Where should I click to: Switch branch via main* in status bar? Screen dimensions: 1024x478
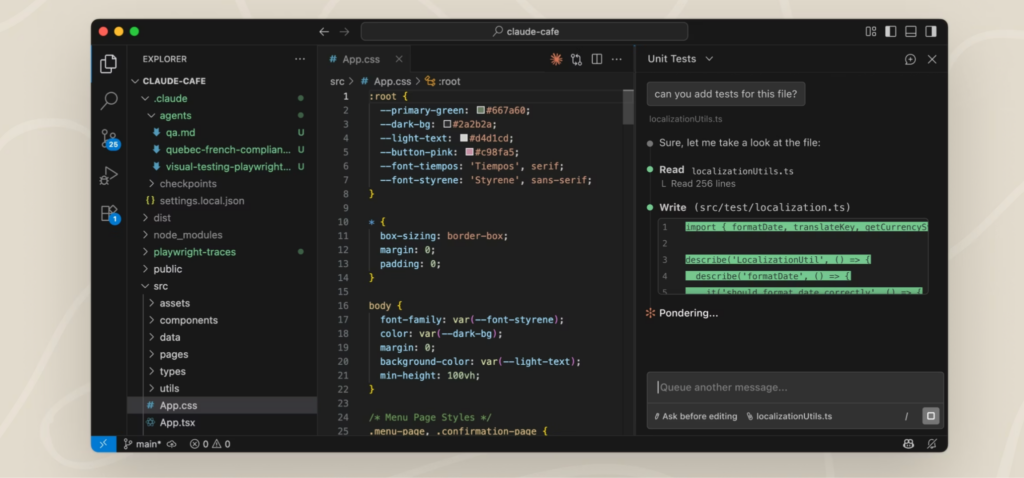pyautogui.click(x=142, y=444)
